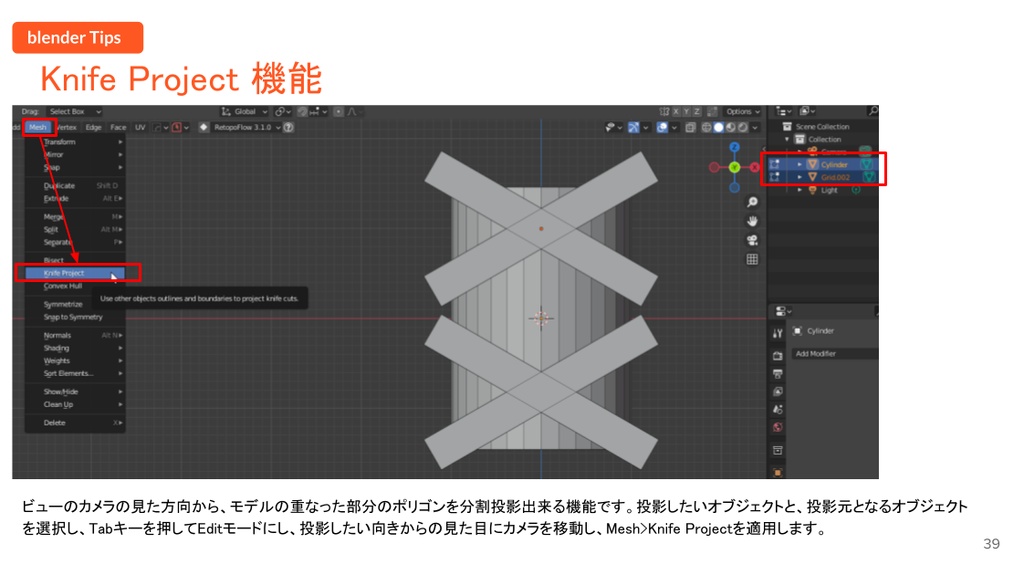Select Bisect from the Mesh menu

coord(74,260)
